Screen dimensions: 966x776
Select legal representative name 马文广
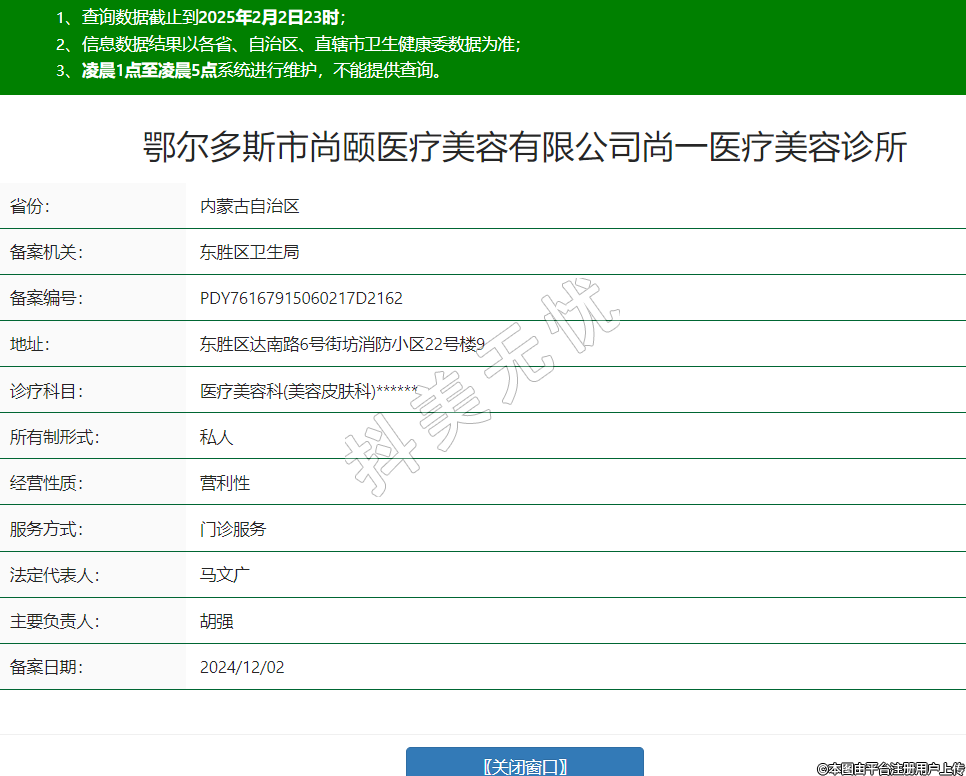tap(225, 575)
